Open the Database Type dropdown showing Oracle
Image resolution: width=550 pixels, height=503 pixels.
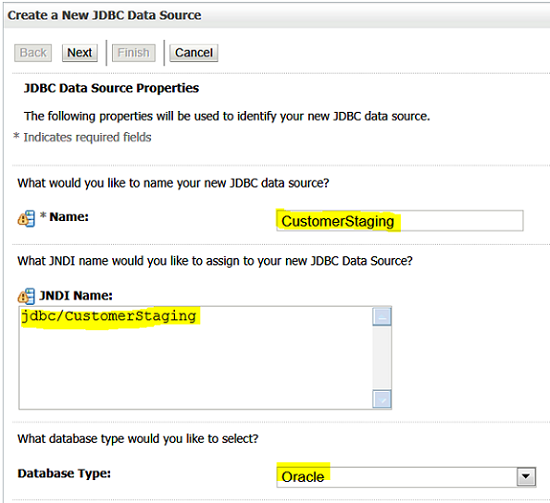tap(406, 477)
